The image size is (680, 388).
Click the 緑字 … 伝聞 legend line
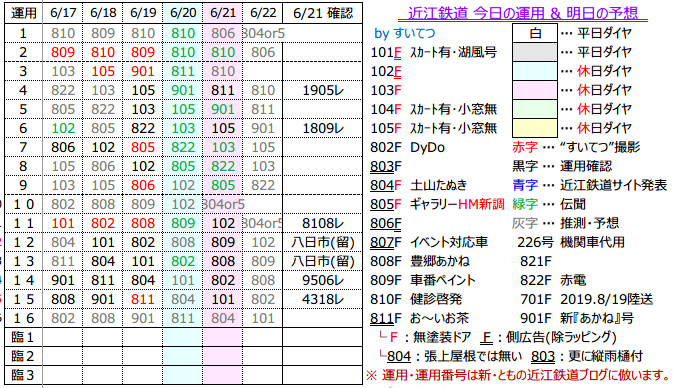pyautogui.click(x=549, y=204)
